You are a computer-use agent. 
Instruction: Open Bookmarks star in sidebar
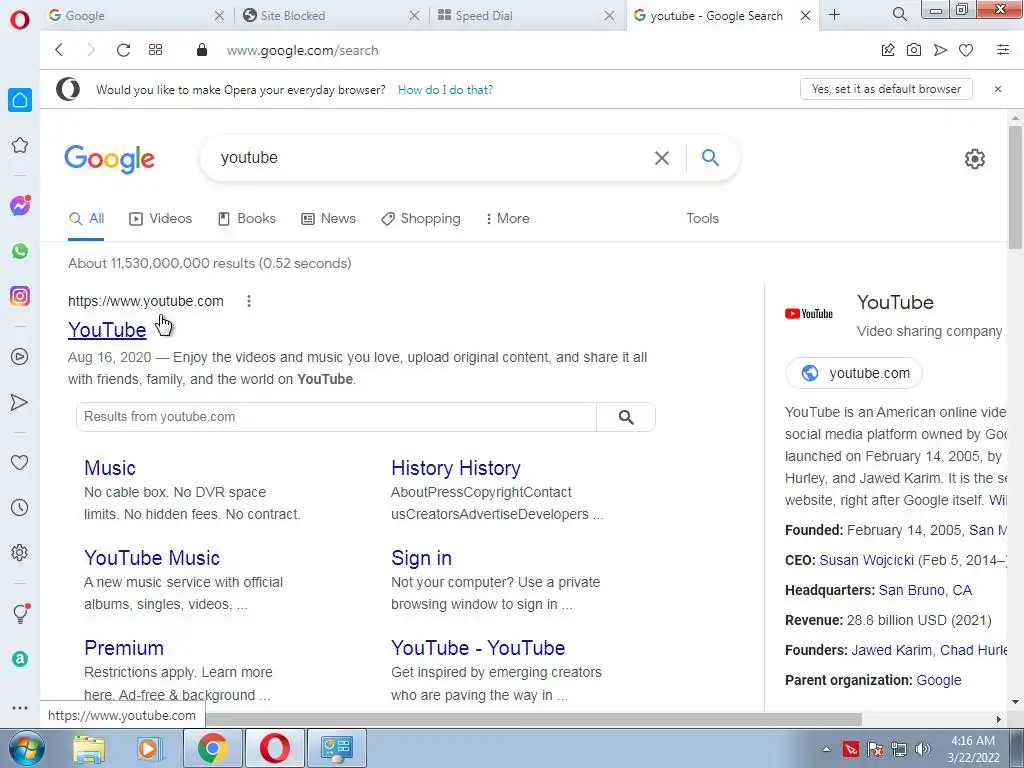[20, 145]
